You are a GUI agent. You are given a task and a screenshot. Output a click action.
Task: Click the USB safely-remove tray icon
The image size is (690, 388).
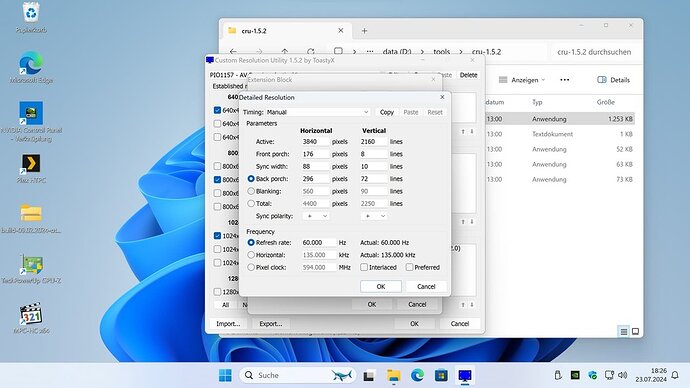pos(558,375)
